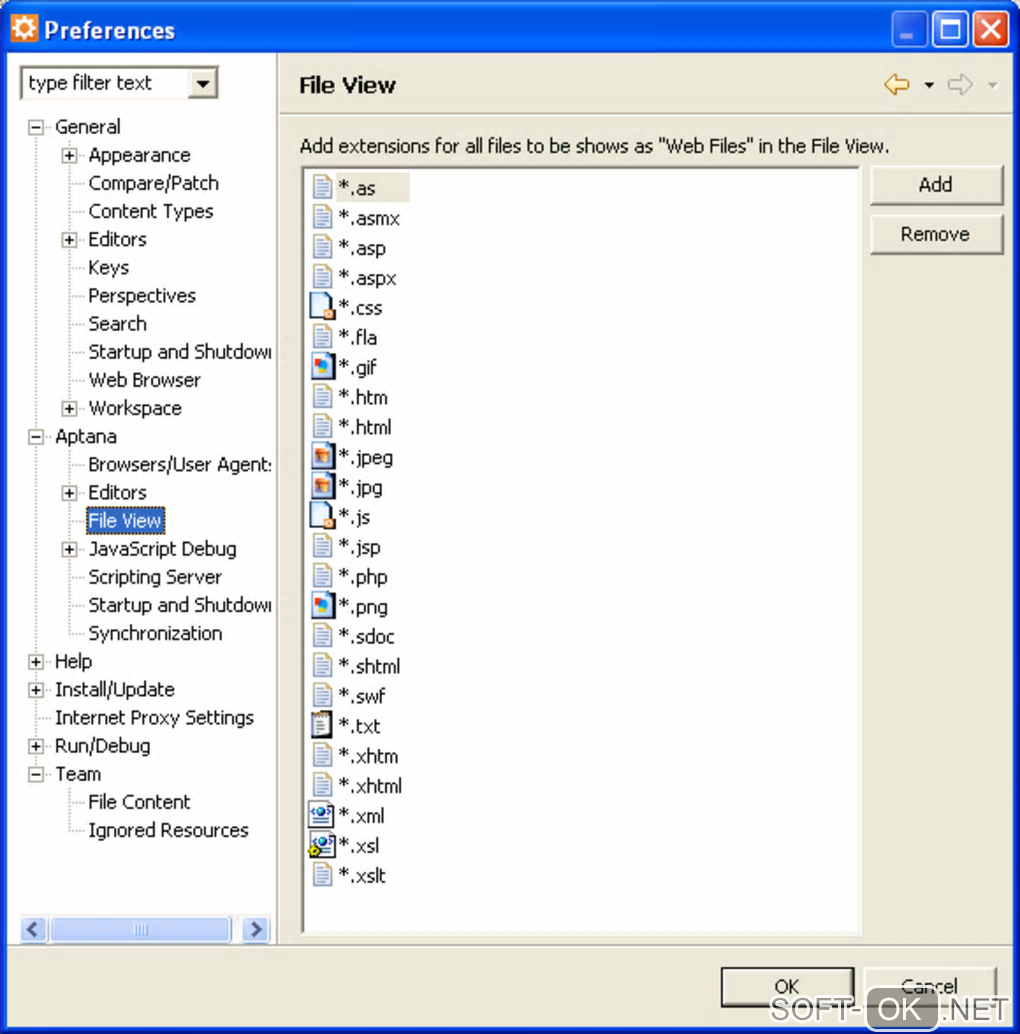Click the file icon beside *.swf
This screenshot has height=1034, width=1020.
click(x=322, y=695)
